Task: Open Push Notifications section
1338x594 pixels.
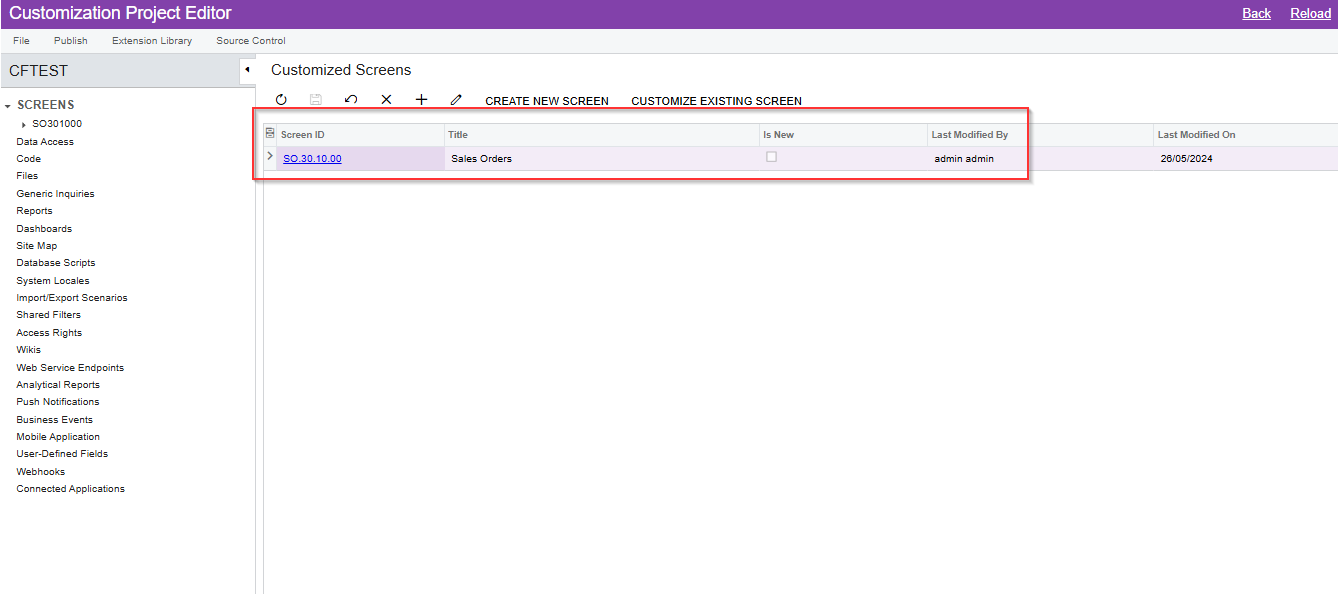Action: 58,402
